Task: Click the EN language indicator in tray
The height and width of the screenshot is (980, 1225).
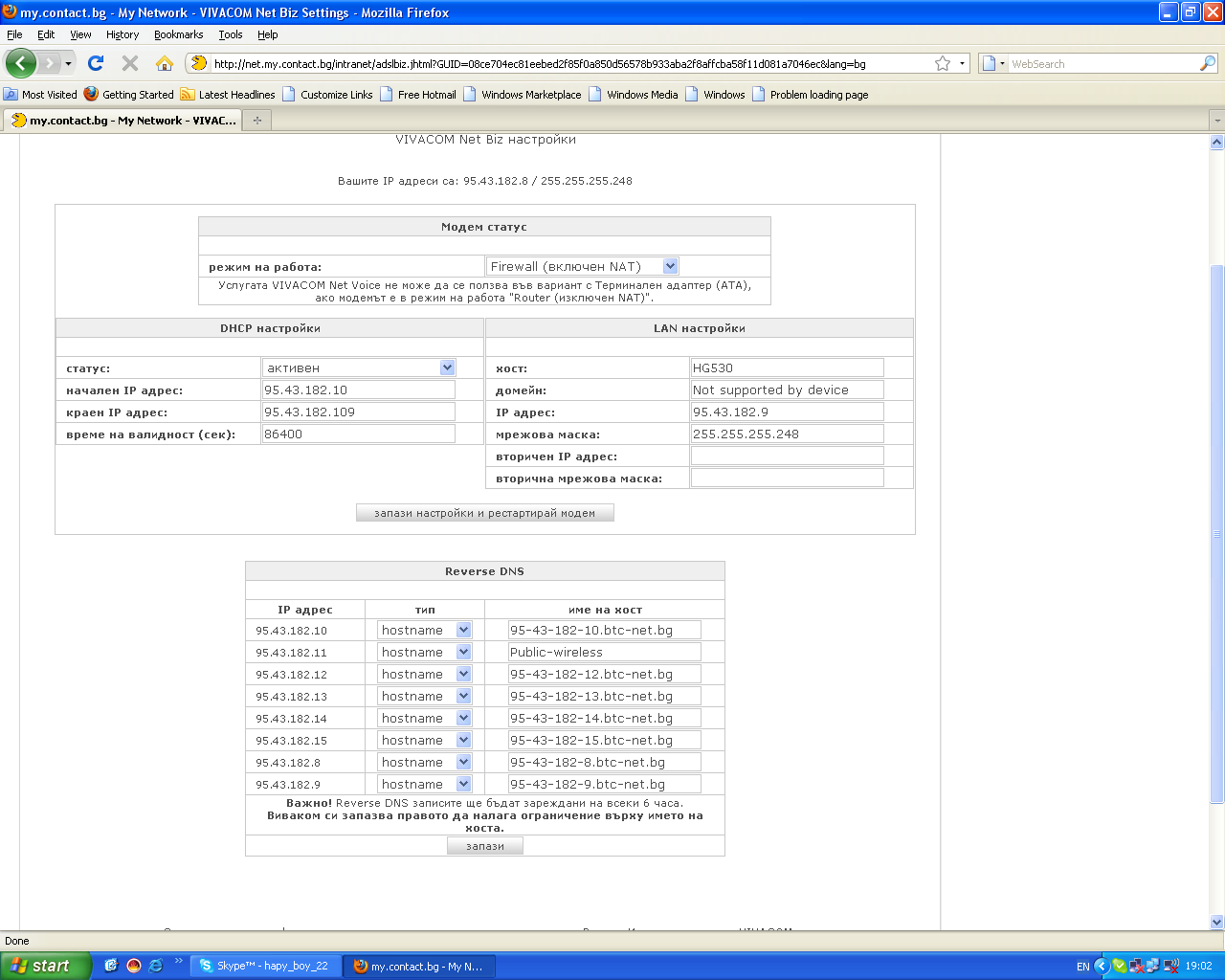Action: pos(1083,967)
